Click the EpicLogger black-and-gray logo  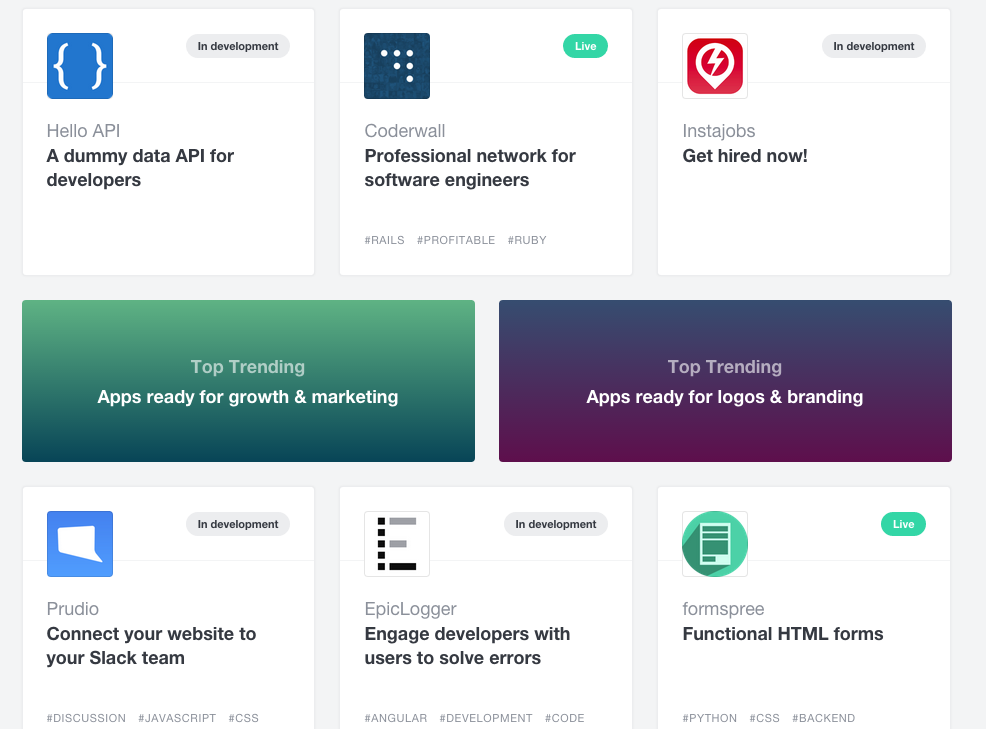pyautogui.click(x=397, y=544)
